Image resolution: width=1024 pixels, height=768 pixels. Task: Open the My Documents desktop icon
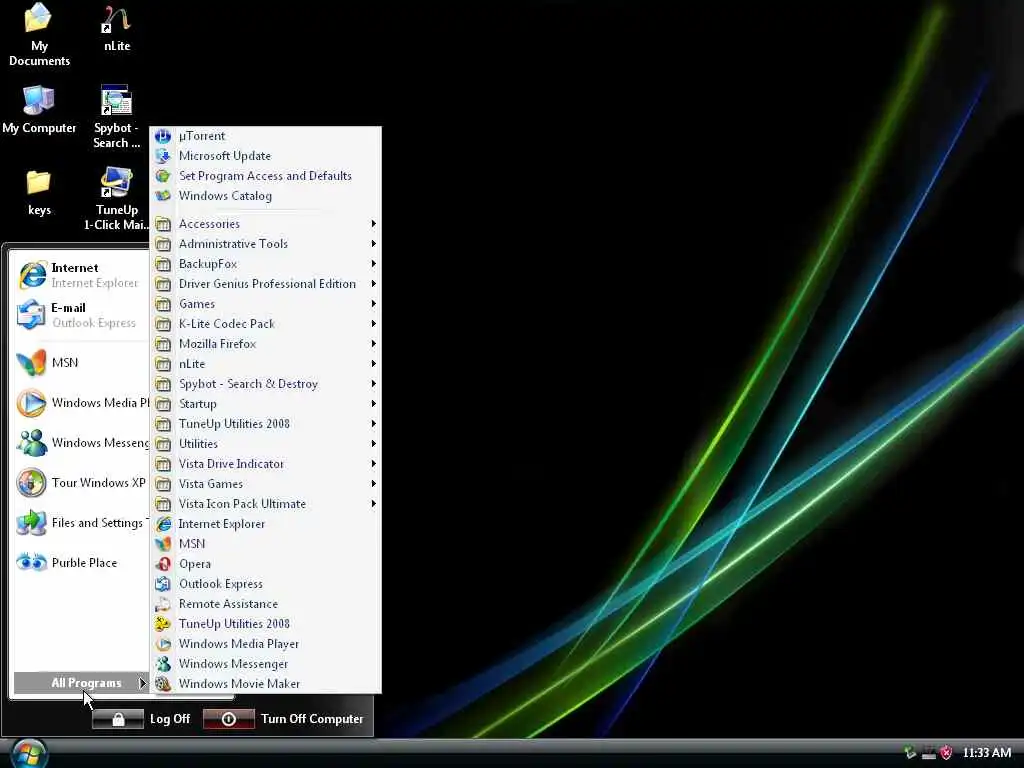(x=39, y=35)
